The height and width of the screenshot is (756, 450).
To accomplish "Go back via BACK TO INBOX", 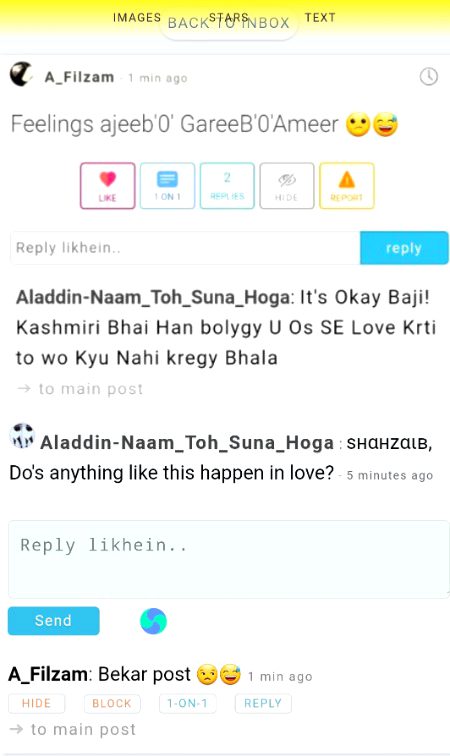I will pyautogui.click(x=229, y=23).
